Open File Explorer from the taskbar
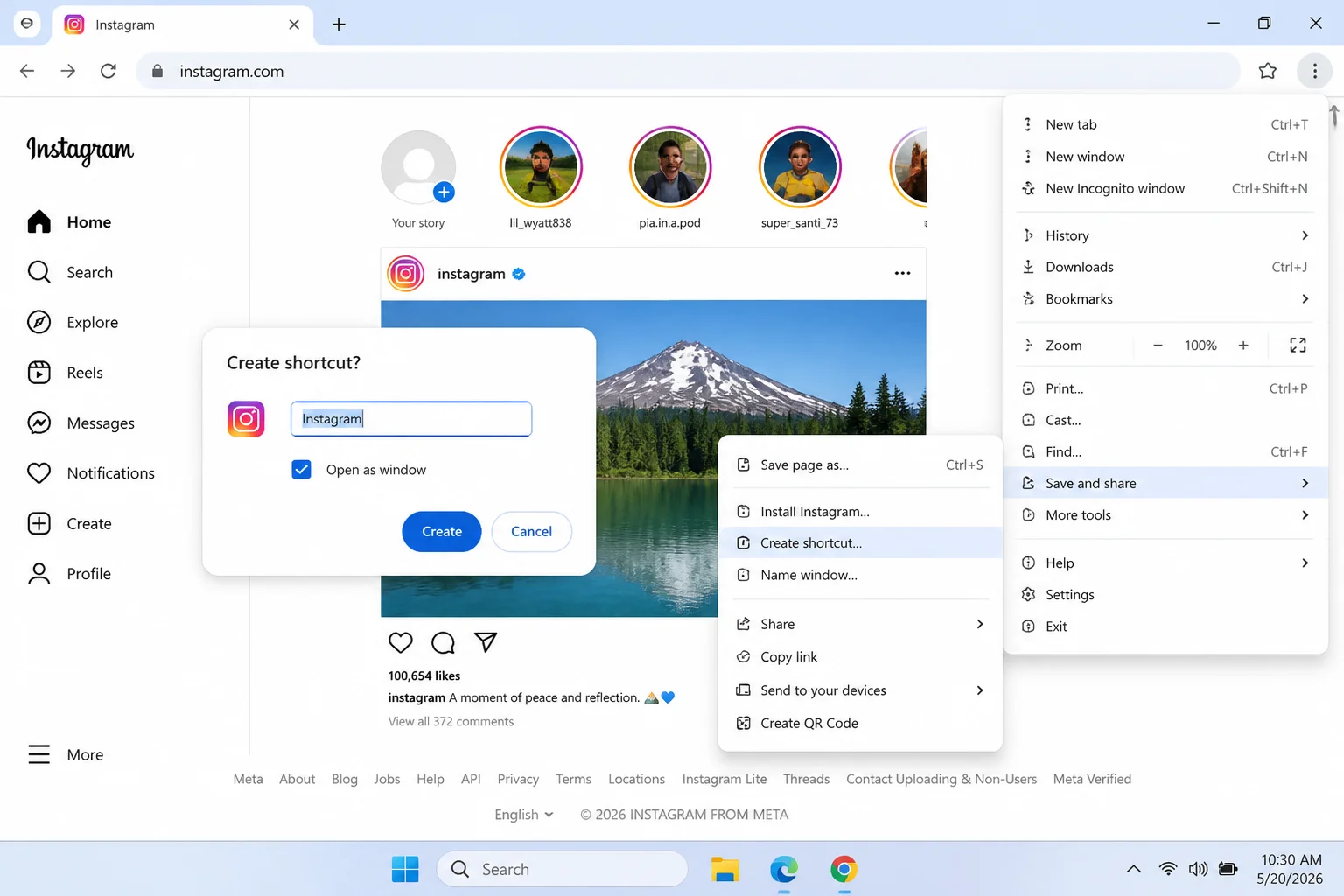This screenshot has height=896, width=1344. point(724,869)
